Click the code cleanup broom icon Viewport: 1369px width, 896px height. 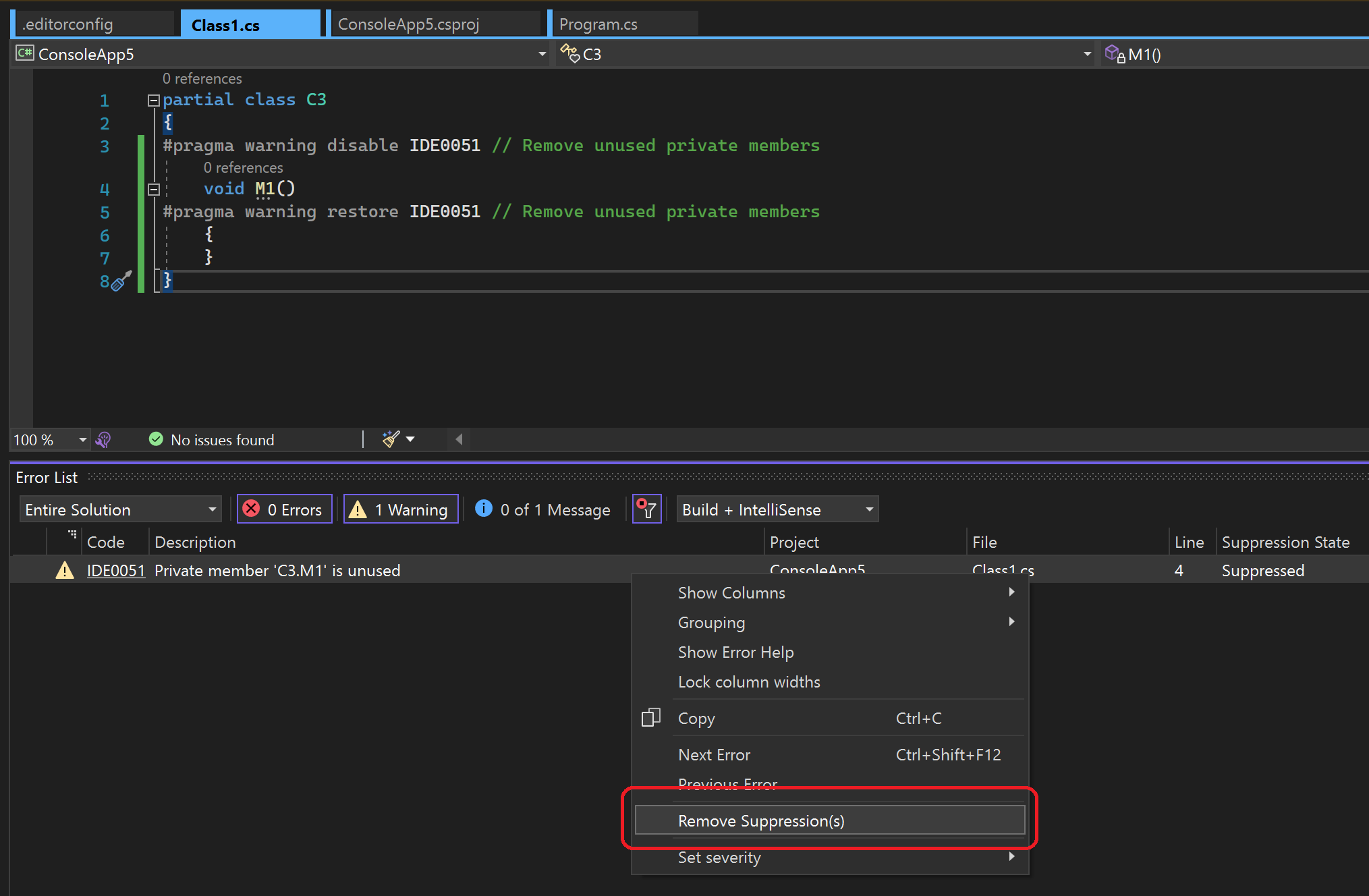[x=391, y=439]
